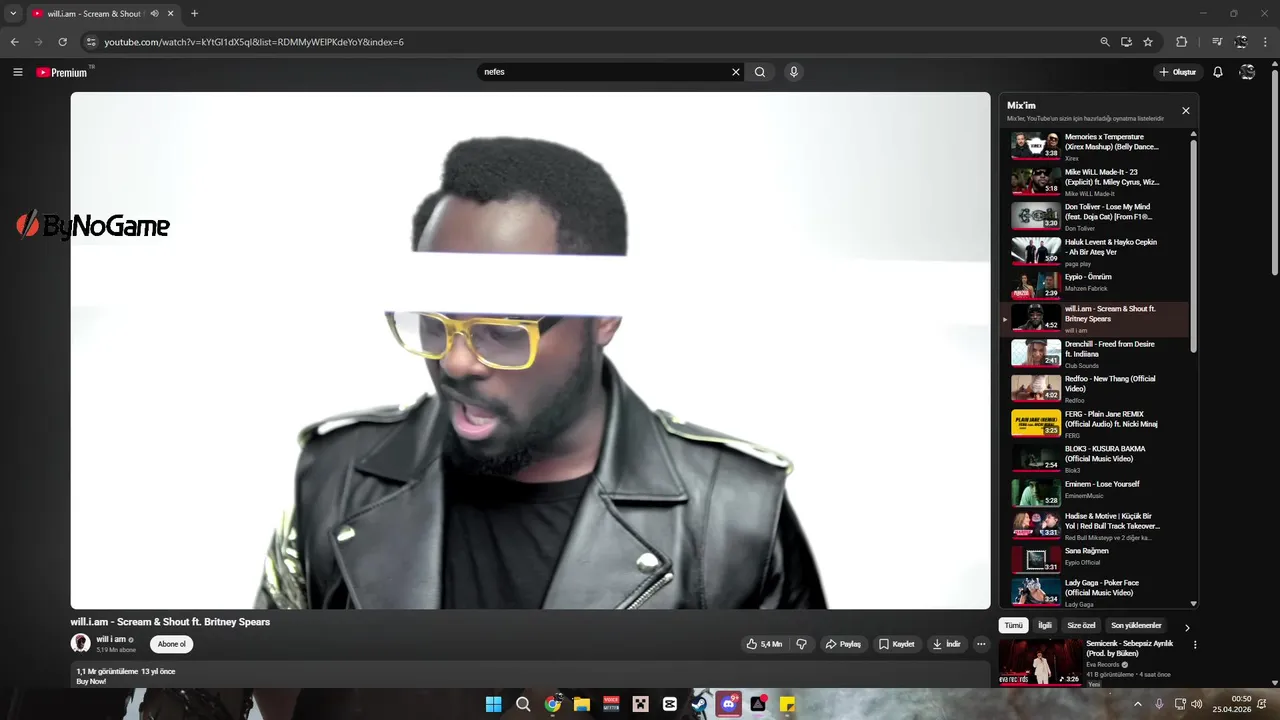Open Chrome zoom control in address bar
This screenshot has width=1280, height=720.
[x=1105, y=42]
